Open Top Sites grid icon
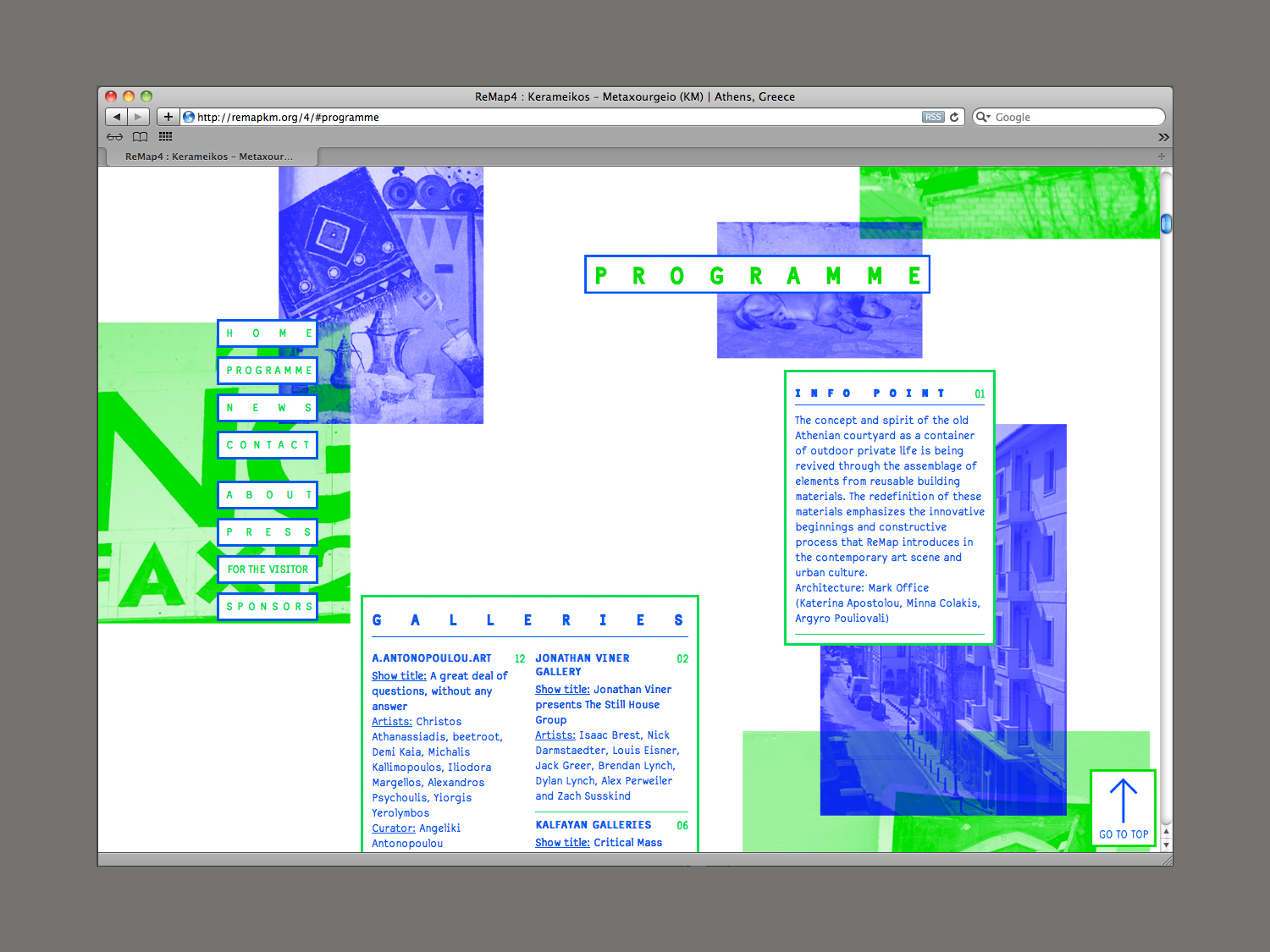Screen dimensions: 1270x952 165,136
